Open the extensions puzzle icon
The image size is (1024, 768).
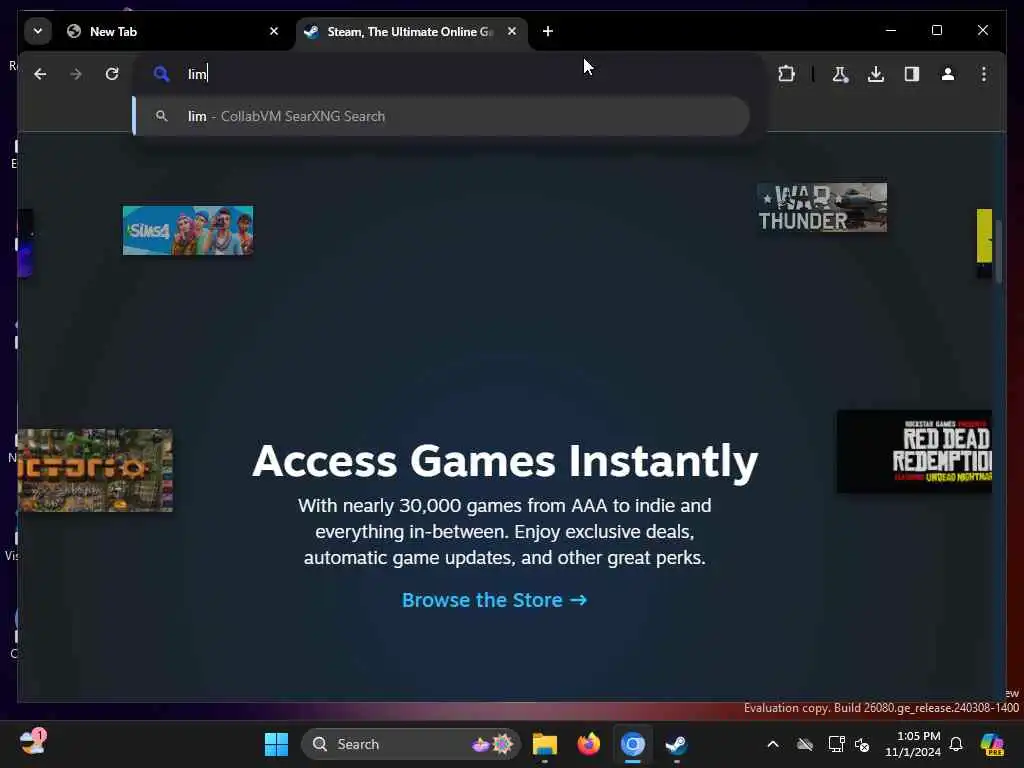(786, 74)
